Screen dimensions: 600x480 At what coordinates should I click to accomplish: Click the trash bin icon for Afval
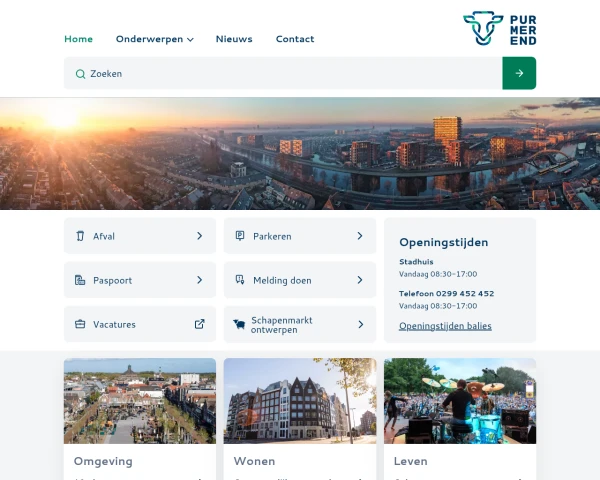[x=80, y=236]
